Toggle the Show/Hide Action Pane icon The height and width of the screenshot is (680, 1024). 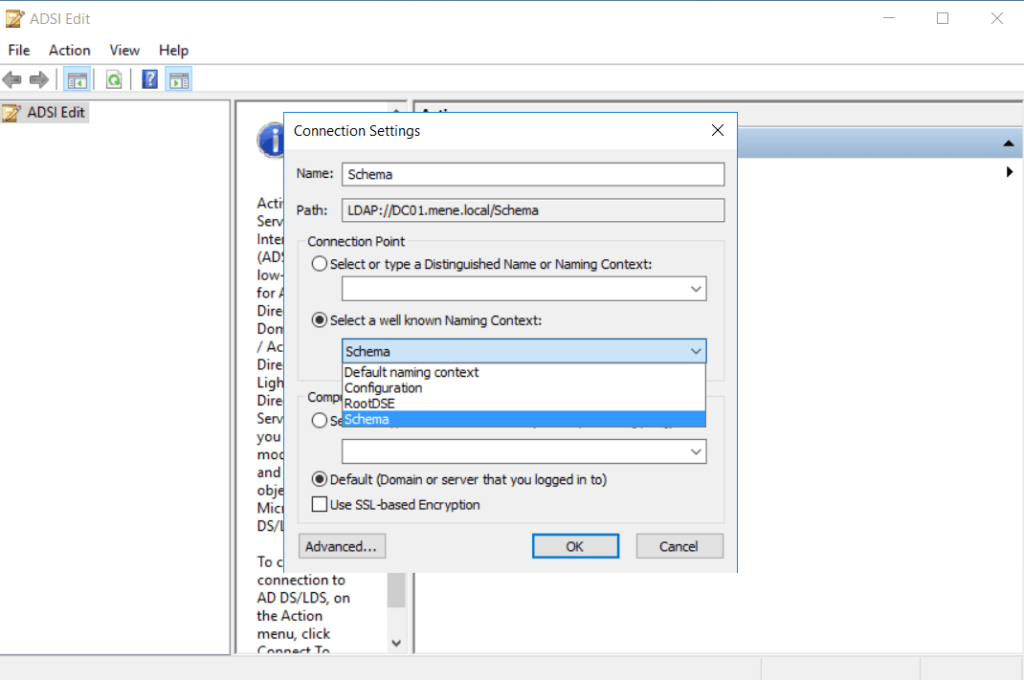tap(178, 80)
